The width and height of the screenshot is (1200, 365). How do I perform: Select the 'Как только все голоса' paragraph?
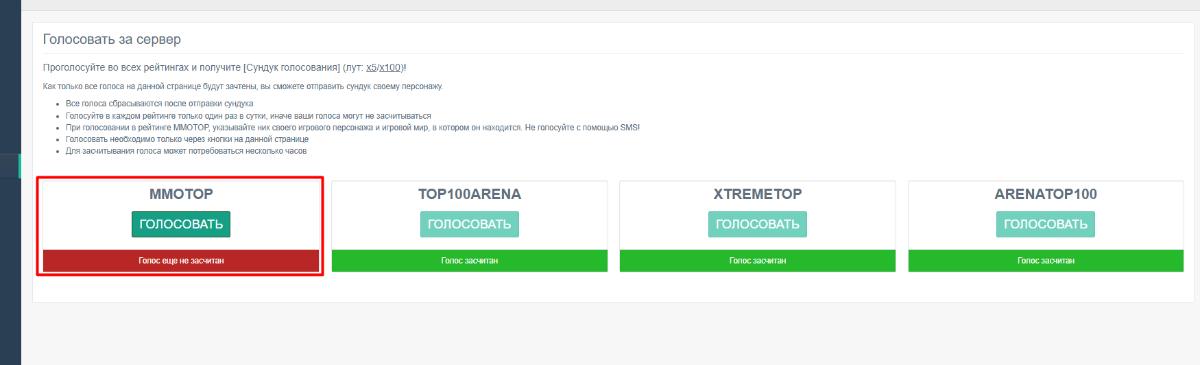243,87
